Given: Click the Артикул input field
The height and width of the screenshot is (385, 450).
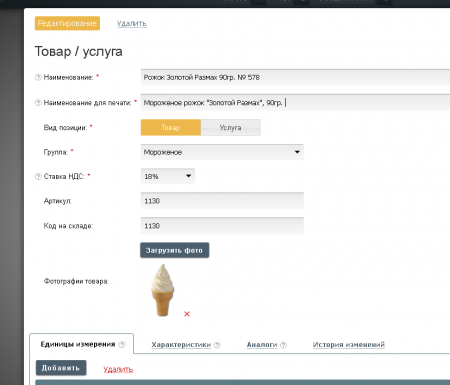Looking at the screenshot, I should [222, 201].
